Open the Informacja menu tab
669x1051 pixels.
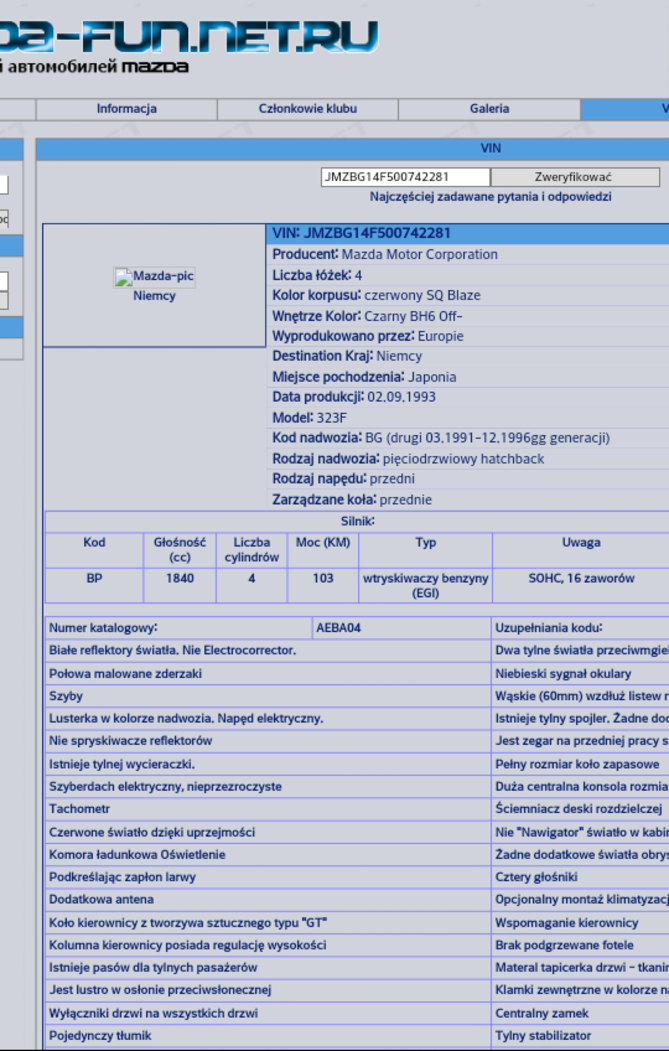(x=127, y=109)
